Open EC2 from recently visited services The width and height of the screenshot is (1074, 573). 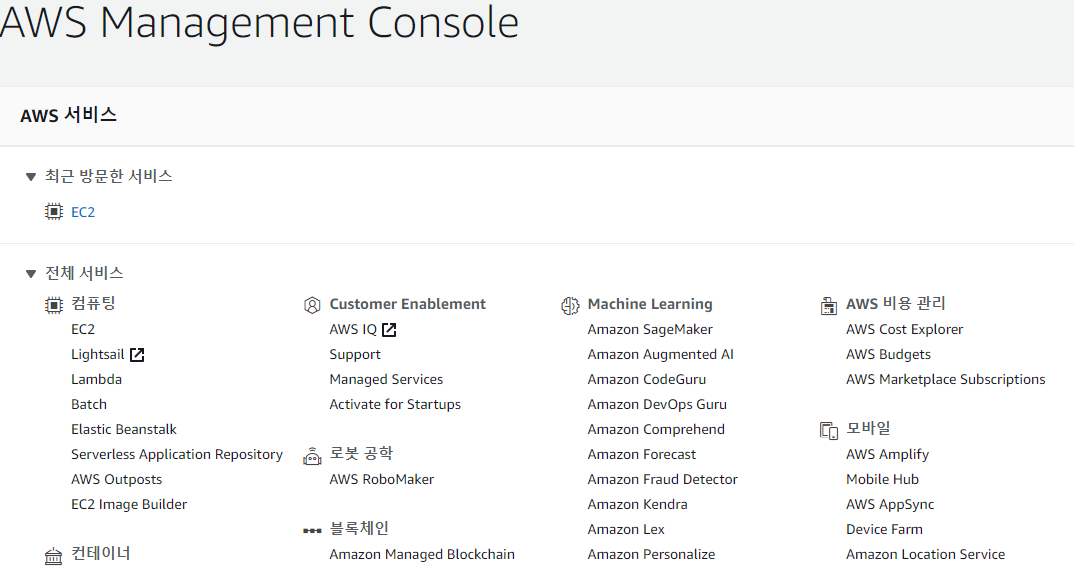coord(83,212)
